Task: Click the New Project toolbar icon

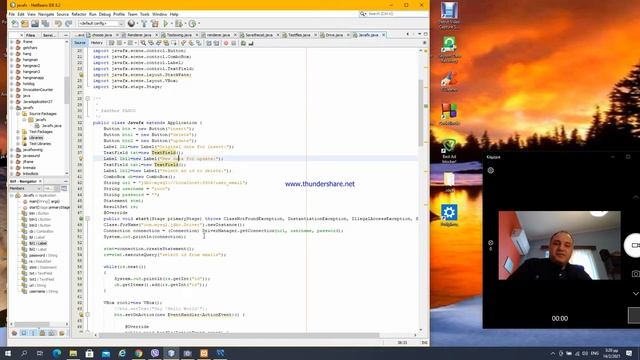Action: (x=25, y=24)
